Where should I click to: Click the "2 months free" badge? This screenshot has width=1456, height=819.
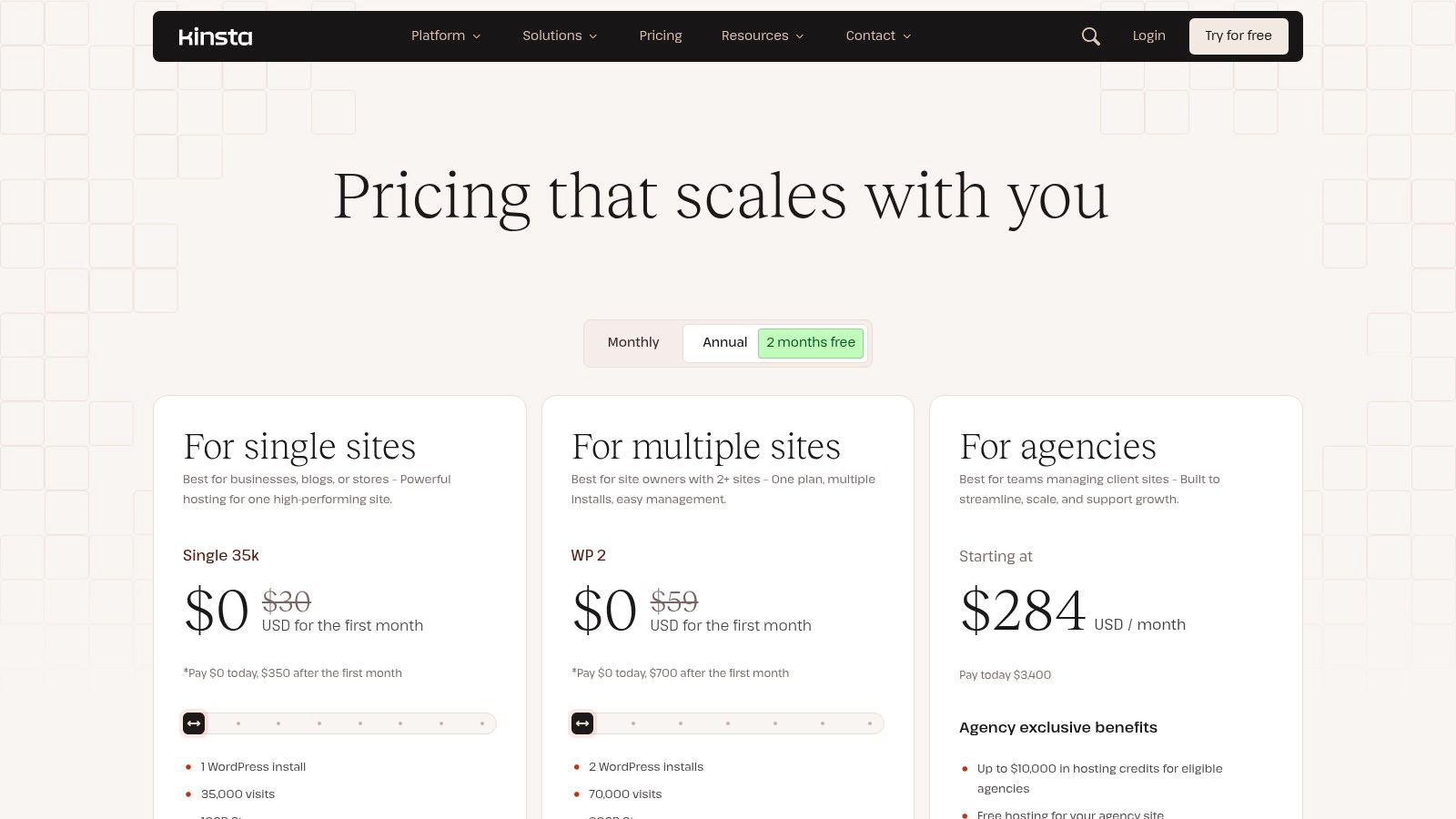click(811, 343)
